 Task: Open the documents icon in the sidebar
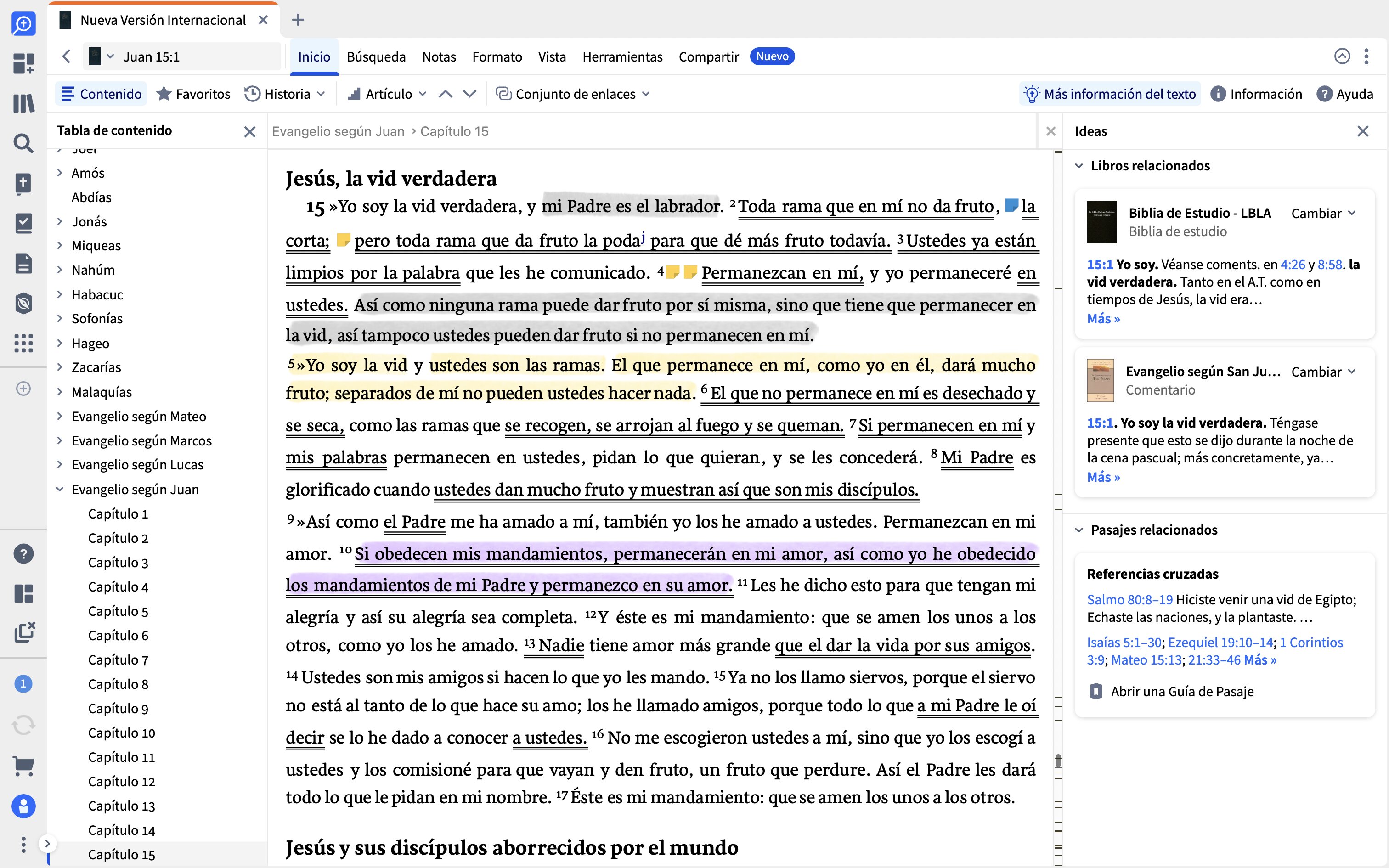23,264
